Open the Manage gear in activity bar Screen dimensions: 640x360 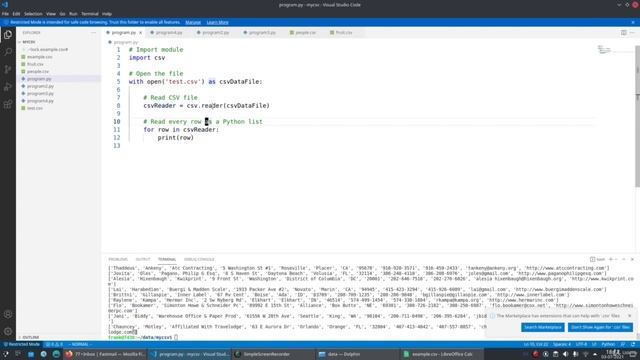pyautogui.click(x=8, y=331)
